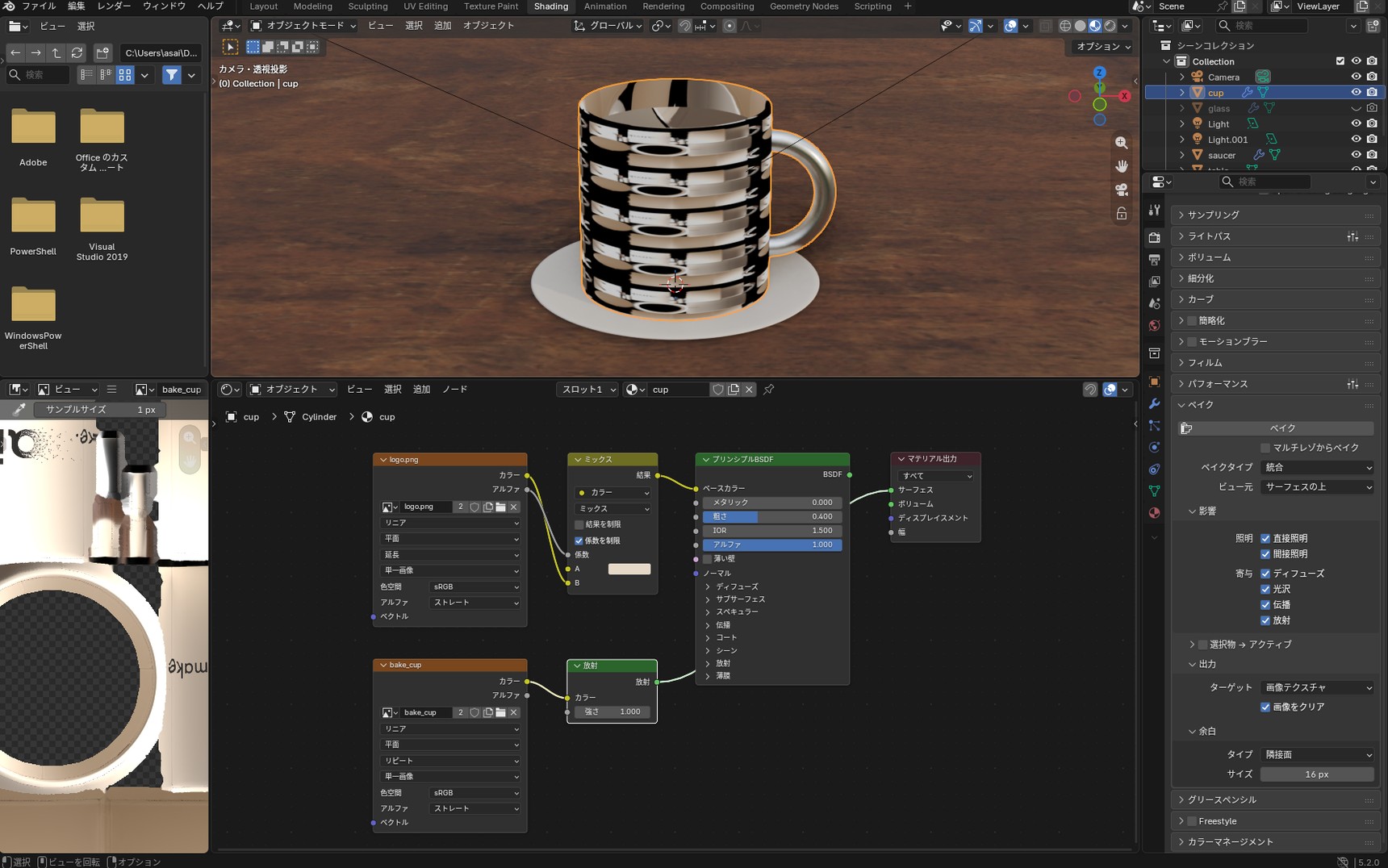Viewport: 1388px width, 868px height.
Task: Toggle 係数を制限 checkbox in Mix node
Action: point(579,540)
